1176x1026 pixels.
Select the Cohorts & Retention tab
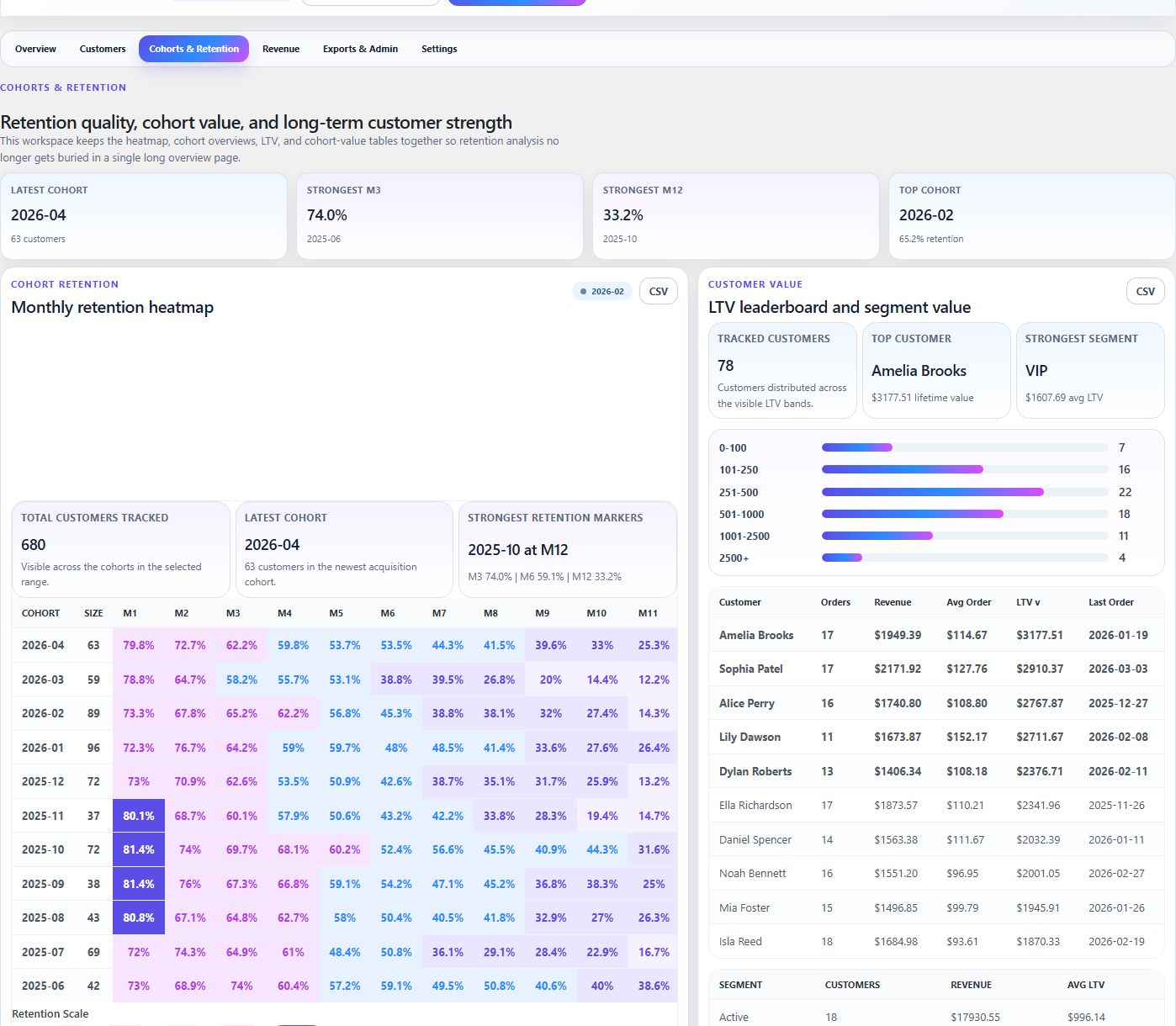point(193,49)
